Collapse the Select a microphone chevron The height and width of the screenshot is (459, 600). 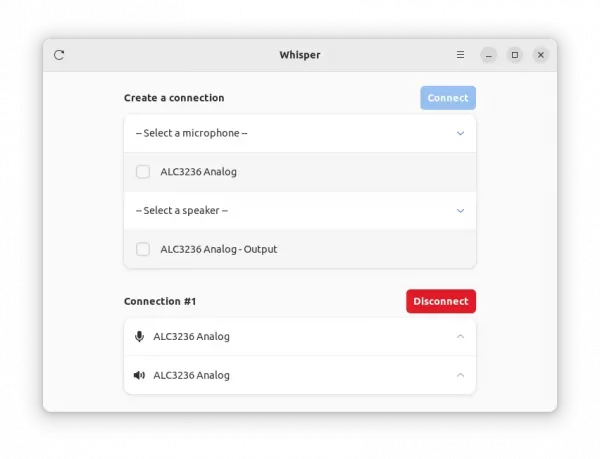click(460, 133)
